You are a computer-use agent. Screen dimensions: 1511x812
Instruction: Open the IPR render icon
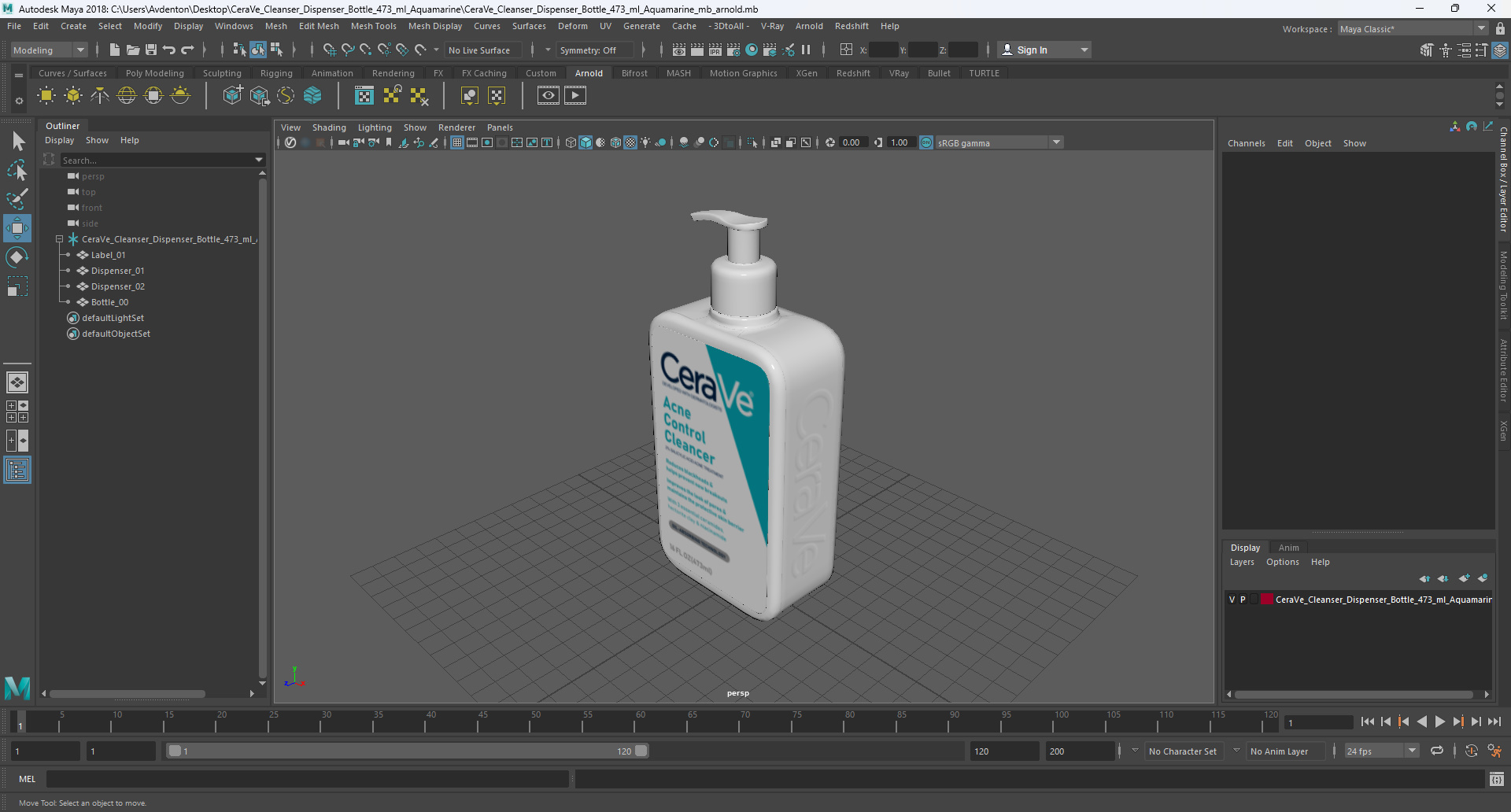pyautogui.click(x=715, y=50)
